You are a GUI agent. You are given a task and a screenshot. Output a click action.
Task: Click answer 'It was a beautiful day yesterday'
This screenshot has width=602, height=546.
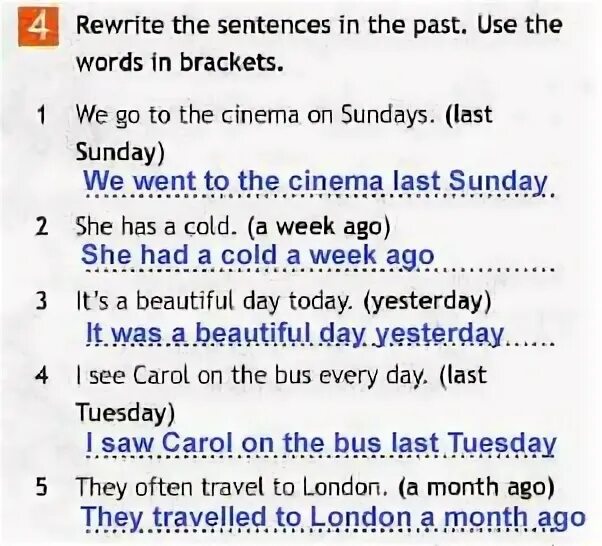[x=295, y=333]
